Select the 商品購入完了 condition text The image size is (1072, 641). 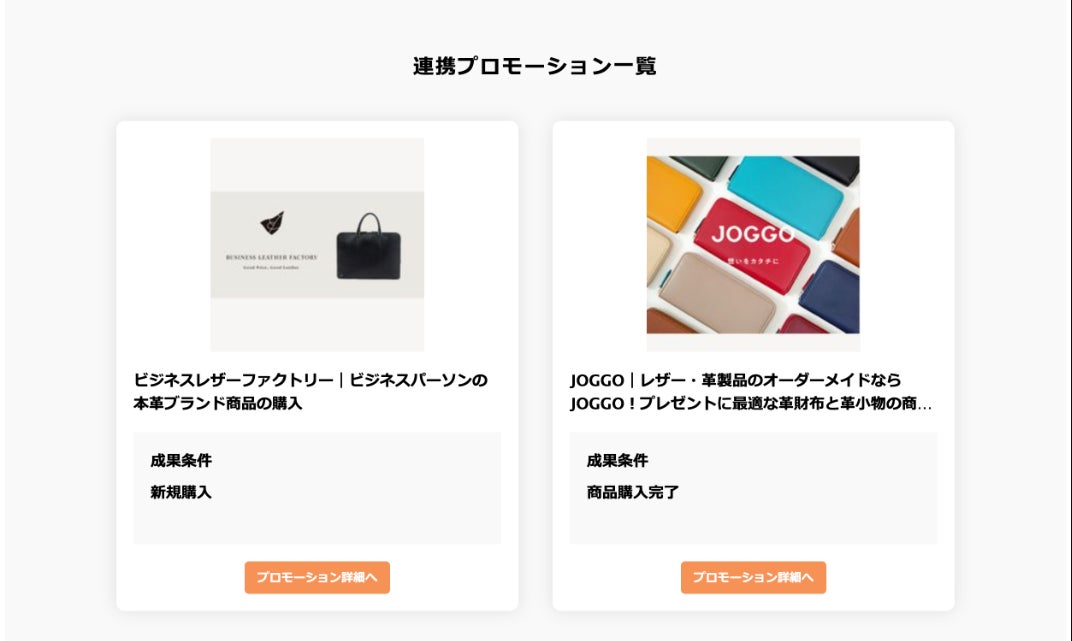click(633, 492)
